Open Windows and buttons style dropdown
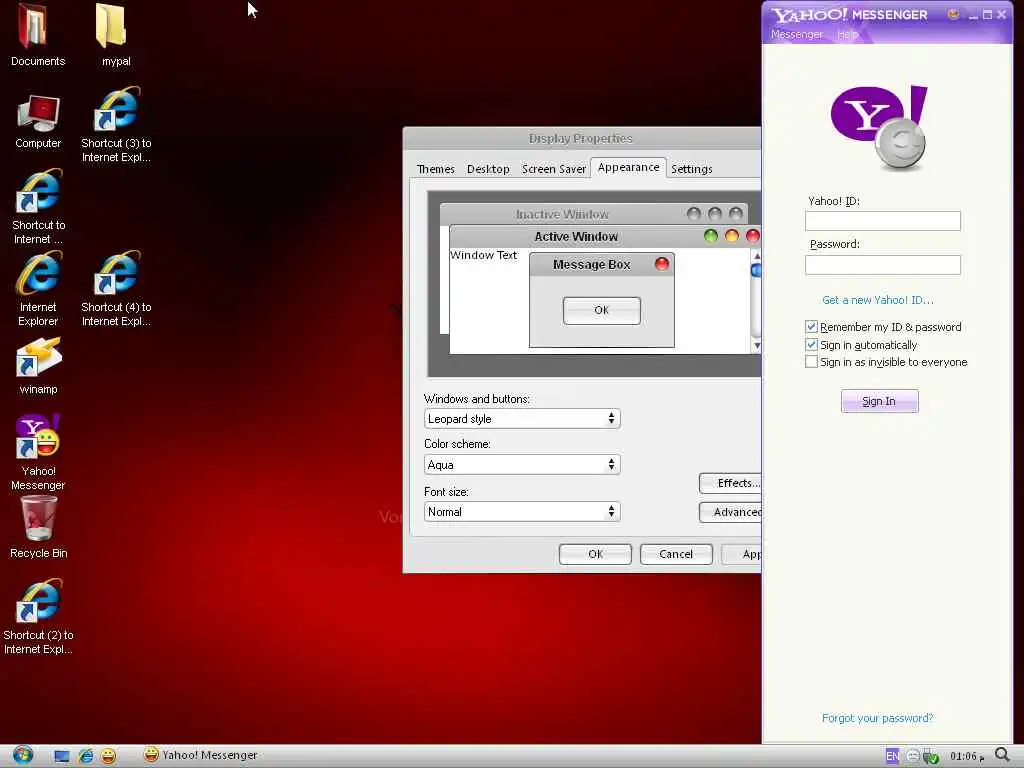The height and width of the screenshot is (768, 1024). pyautogui.click(x=522, y=419)
